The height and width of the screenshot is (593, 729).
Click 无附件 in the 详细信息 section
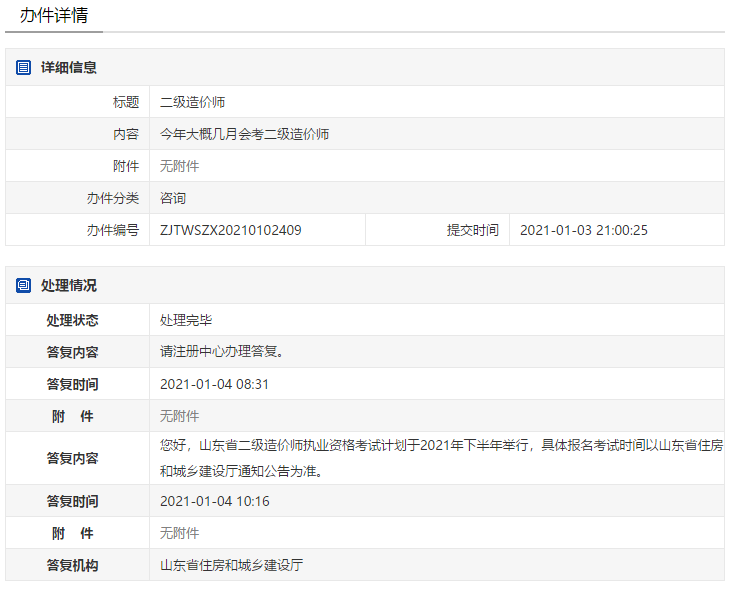pyautogui.click(x=180, y=166)
